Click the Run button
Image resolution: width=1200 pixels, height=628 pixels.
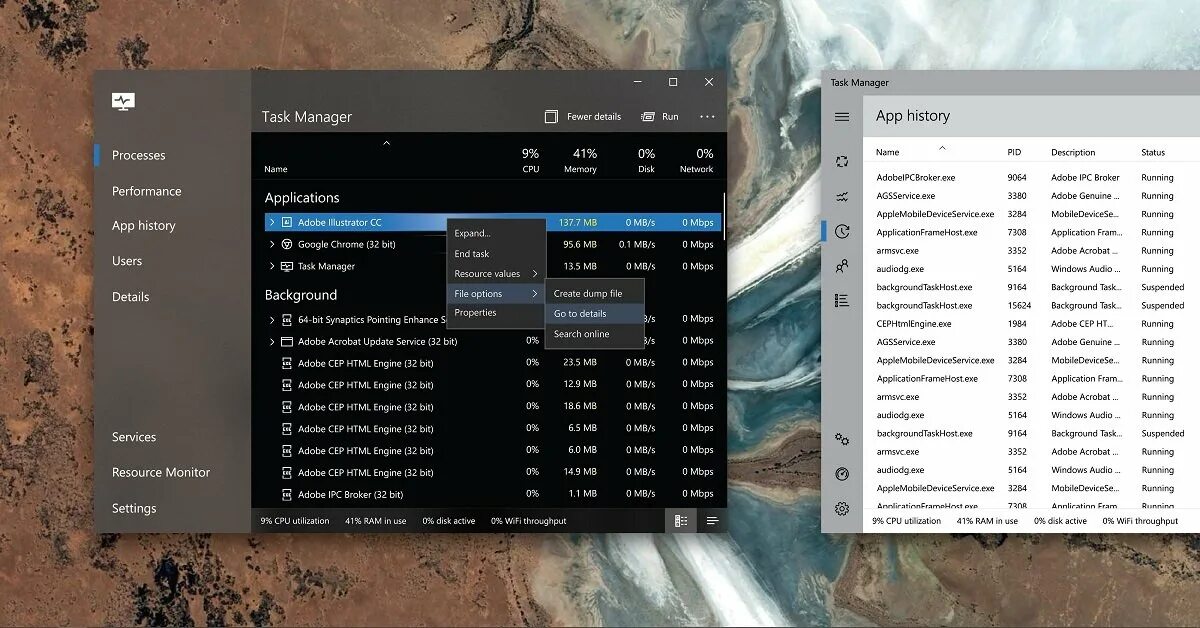pos(660,117)
